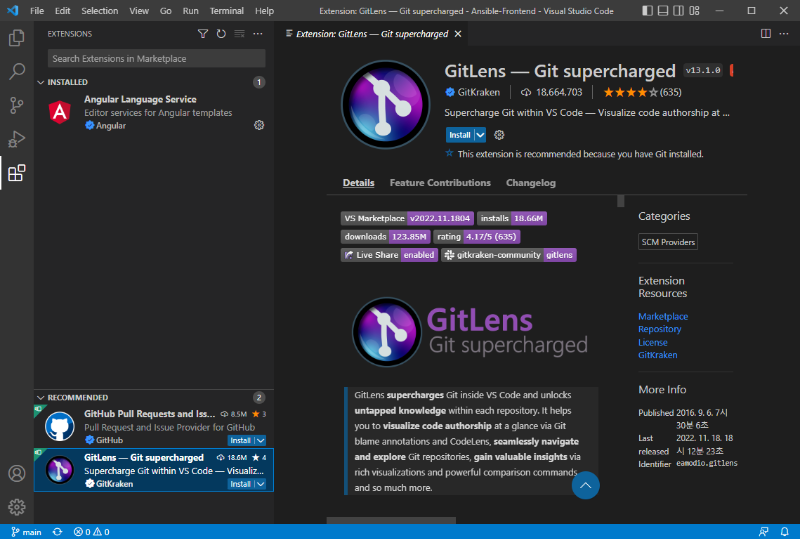Open the Accounts menu icon
800x539 pixels.
(16, 474)
